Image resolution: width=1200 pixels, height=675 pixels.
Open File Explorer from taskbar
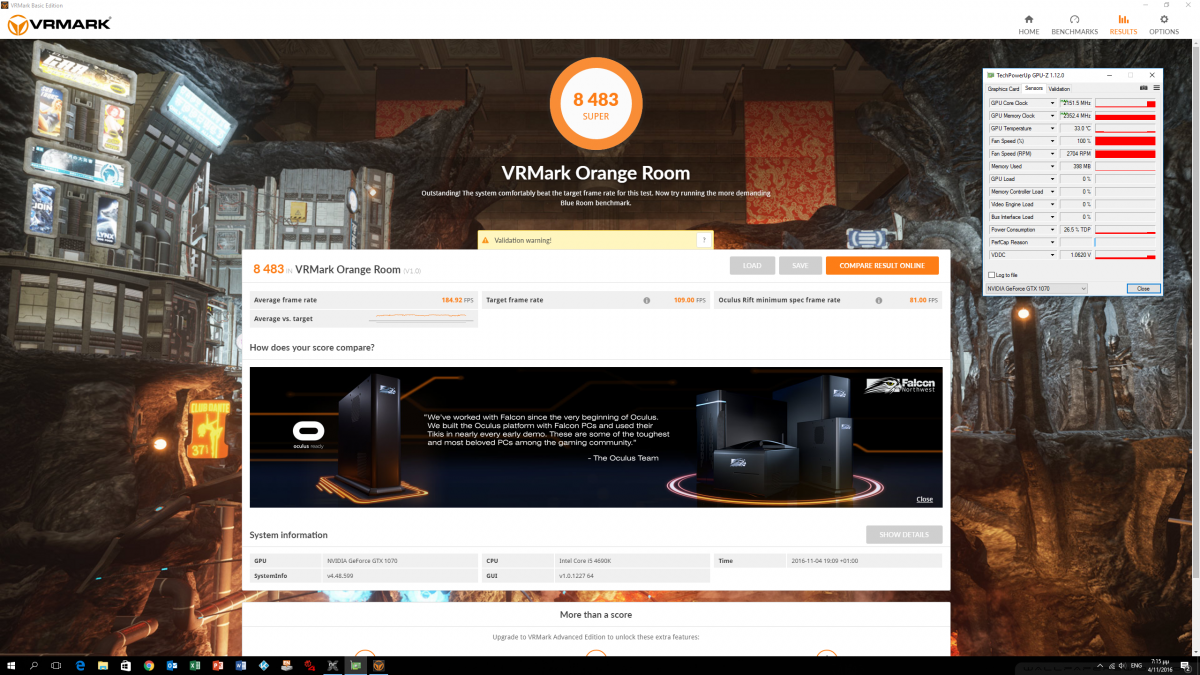pos(103,665)
